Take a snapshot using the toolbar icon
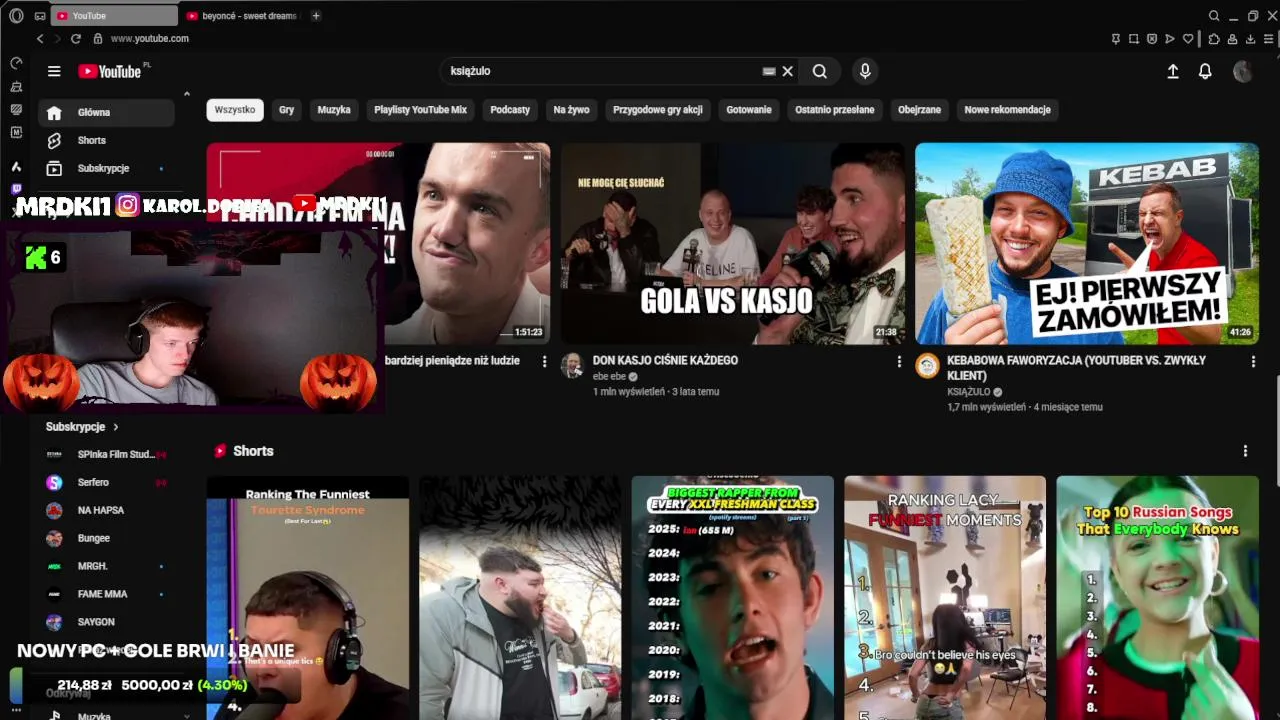 click(x=1134, y=39)
